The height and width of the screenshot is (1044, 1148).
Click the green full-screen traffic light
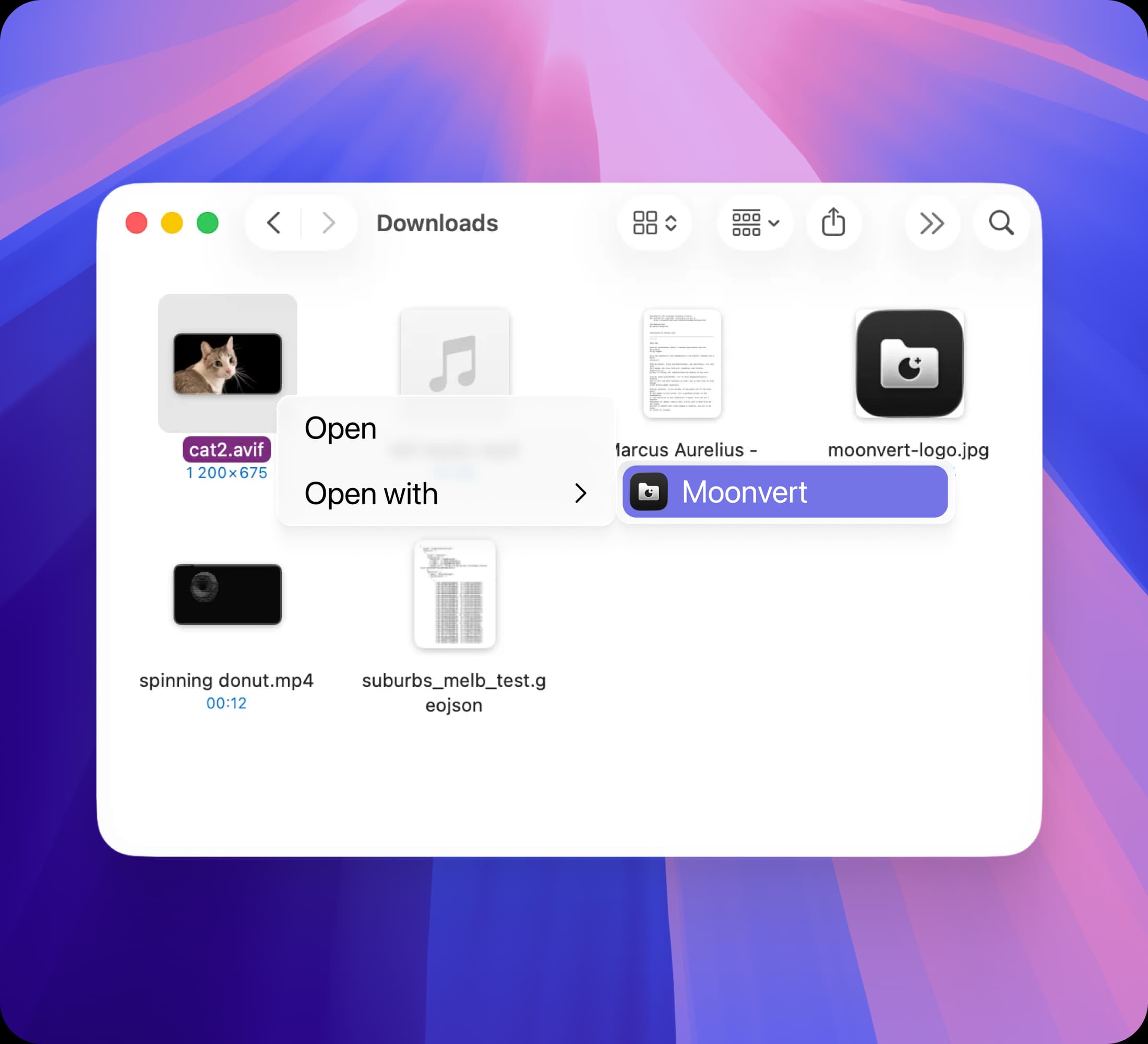(208, 223)
